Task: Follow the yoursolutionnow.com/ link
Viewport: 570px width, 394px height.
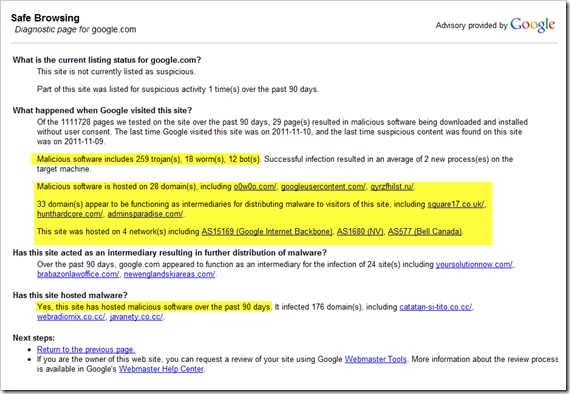Action: pos(474,264)
